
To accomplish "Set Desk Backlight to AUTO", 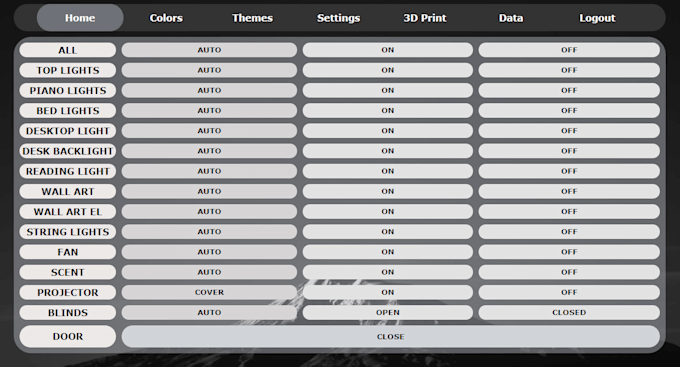I will click(x=209, y=151).
